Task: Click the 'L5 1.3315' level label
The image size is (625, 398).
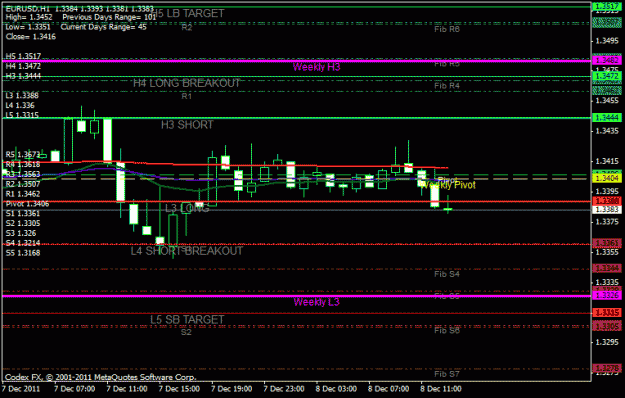Action: pyautogui.click(x=22, y=115)
